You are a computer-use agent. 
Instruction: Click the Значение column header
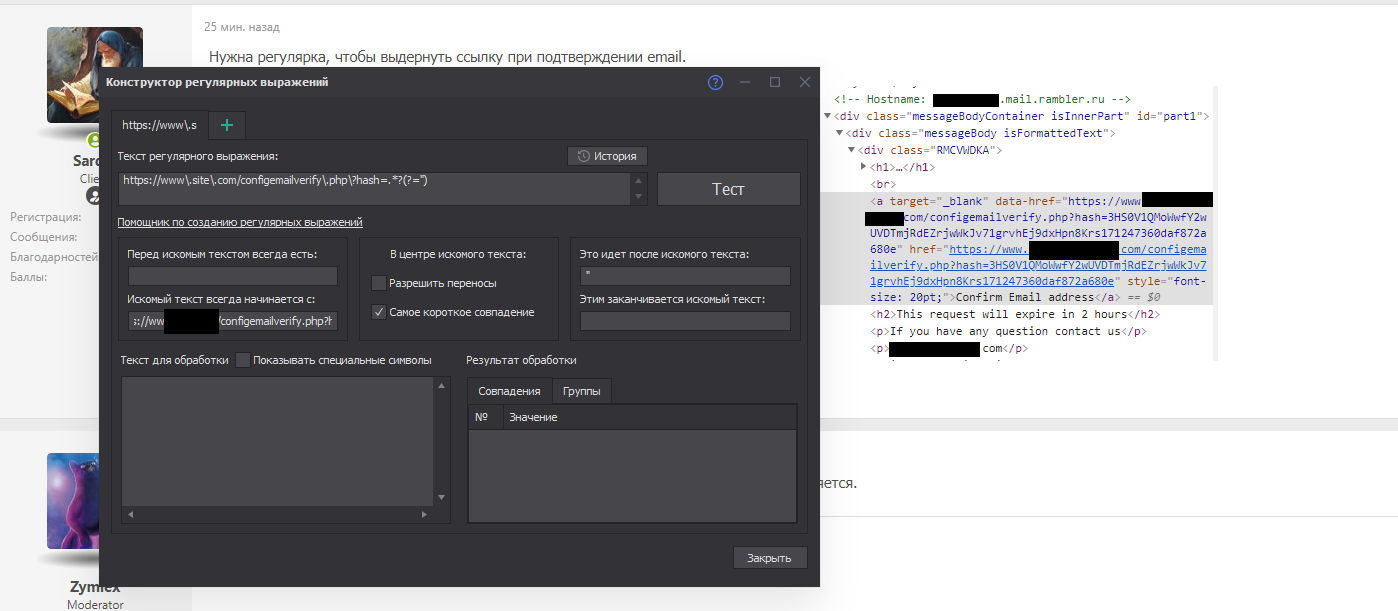pos(649,417)
